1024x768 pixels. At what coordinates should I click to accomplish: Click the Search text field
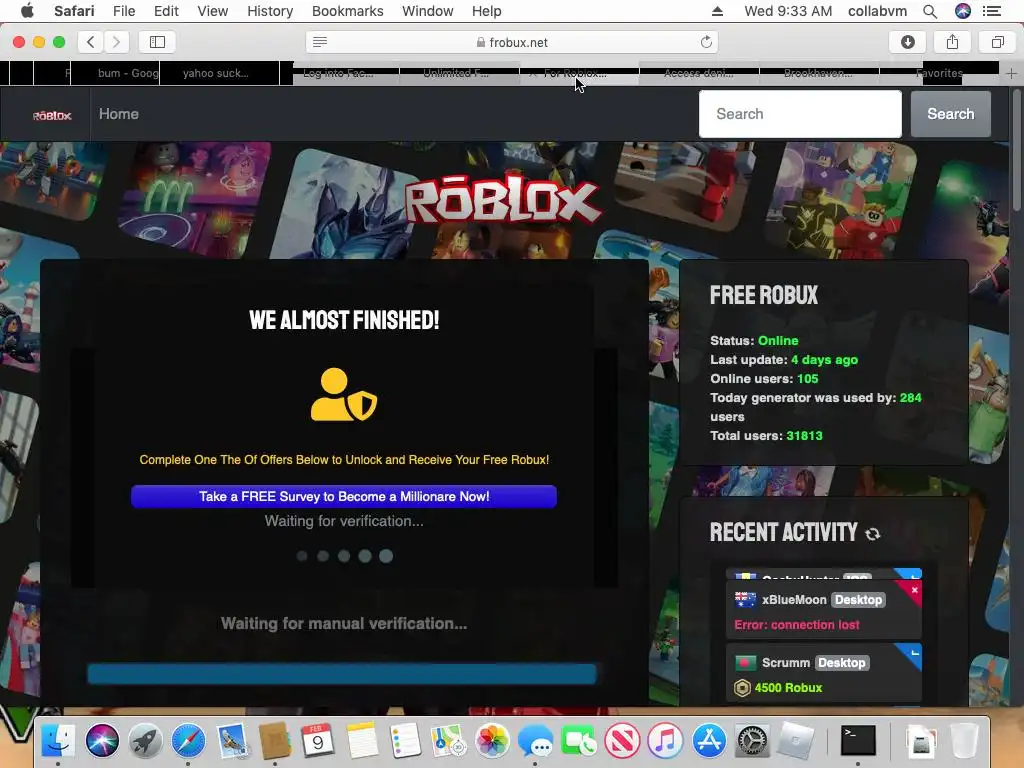click(x=800, y=114)
